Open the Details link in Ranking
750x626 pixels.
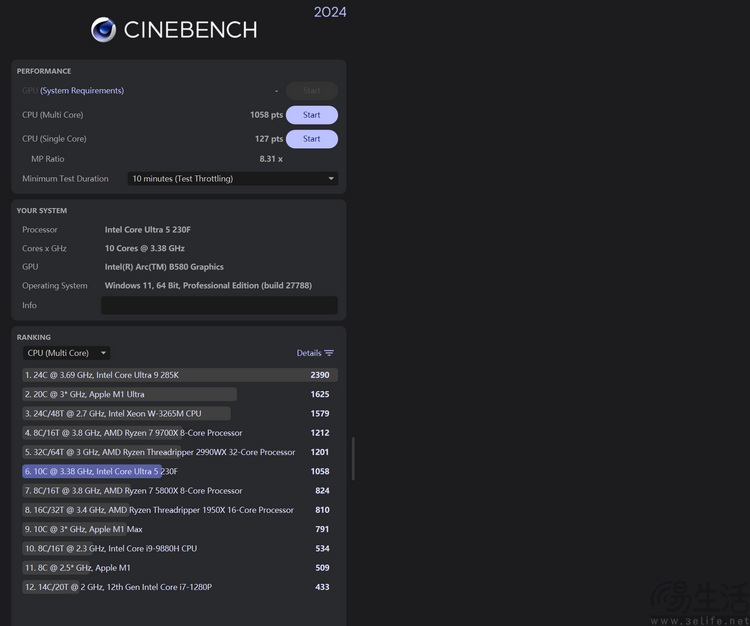tap(309, 353)
